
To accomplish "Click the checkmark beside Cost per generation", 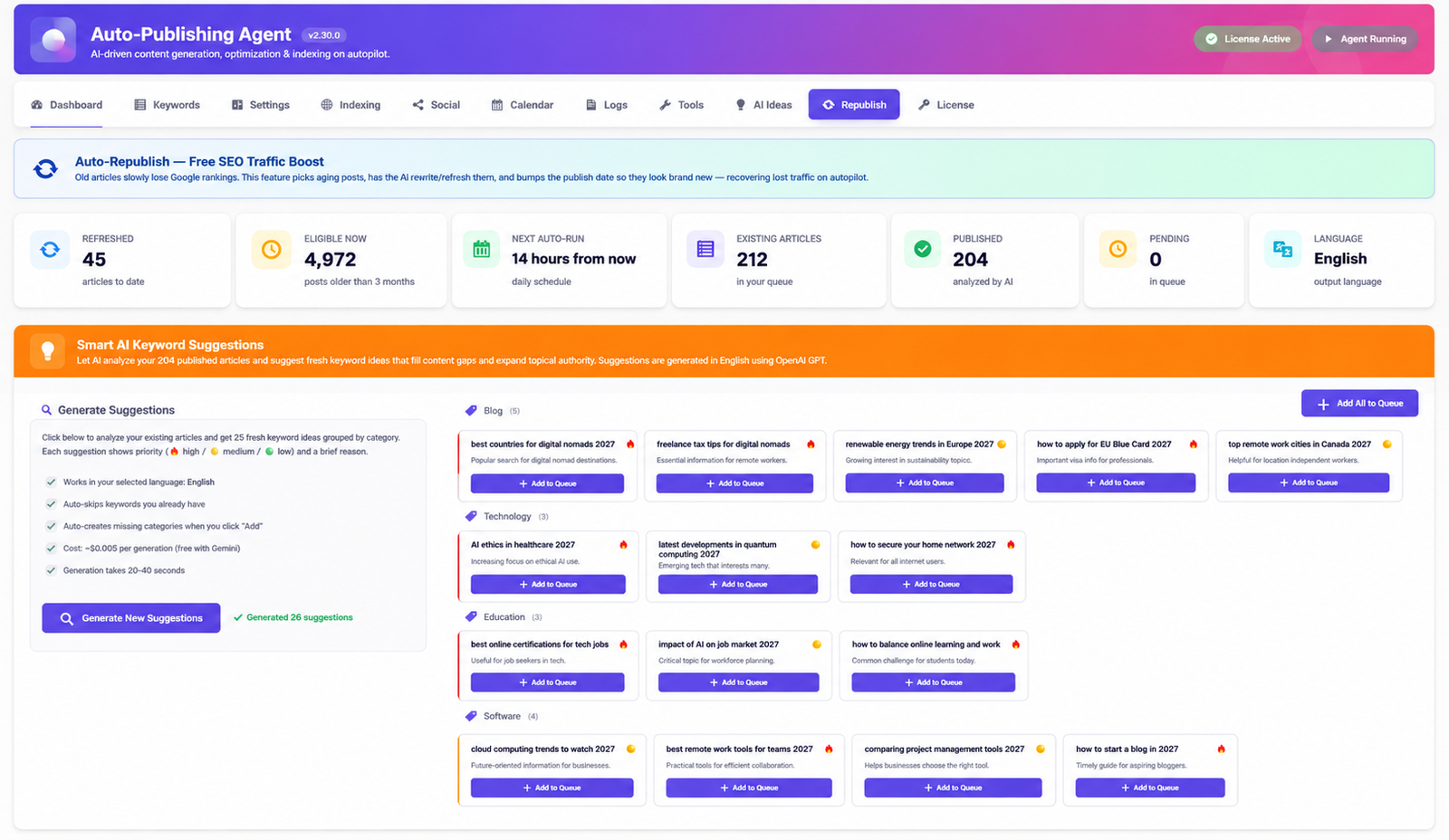I will point(51,549).
